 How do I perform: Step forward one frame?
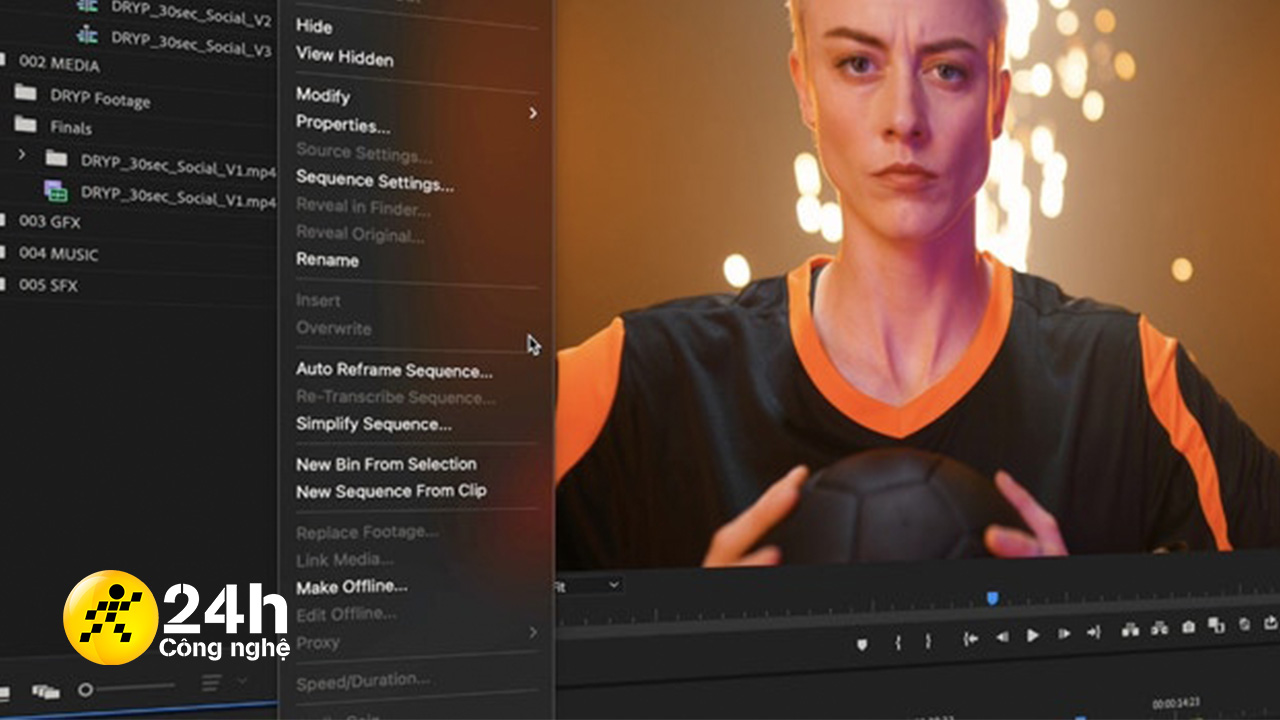(x=1064, y=633)
